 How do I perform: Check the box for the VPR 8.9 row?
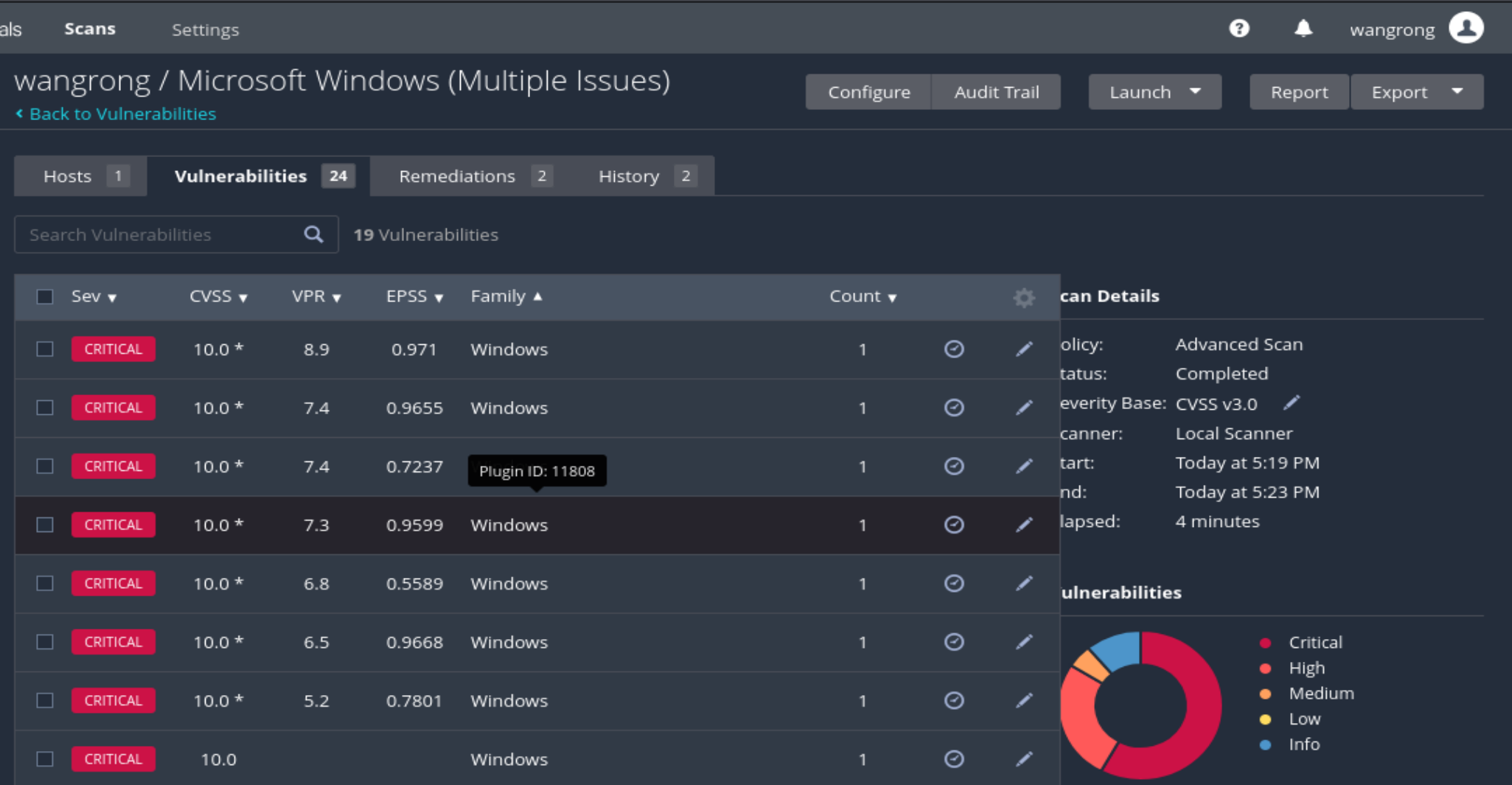point(45,349)
